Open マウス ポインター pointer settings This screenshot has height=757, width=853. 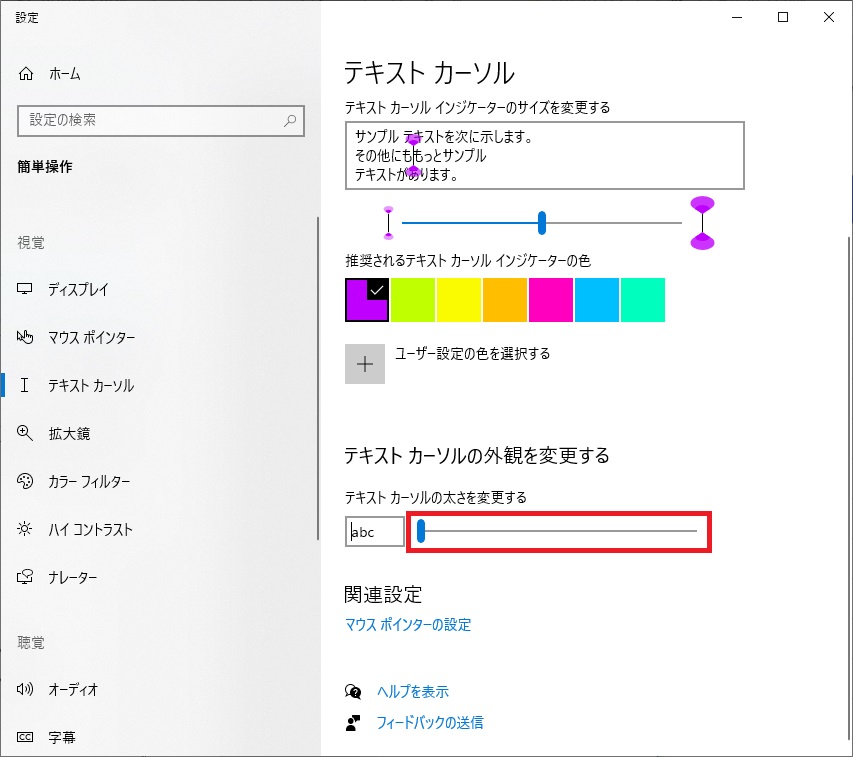91,337
